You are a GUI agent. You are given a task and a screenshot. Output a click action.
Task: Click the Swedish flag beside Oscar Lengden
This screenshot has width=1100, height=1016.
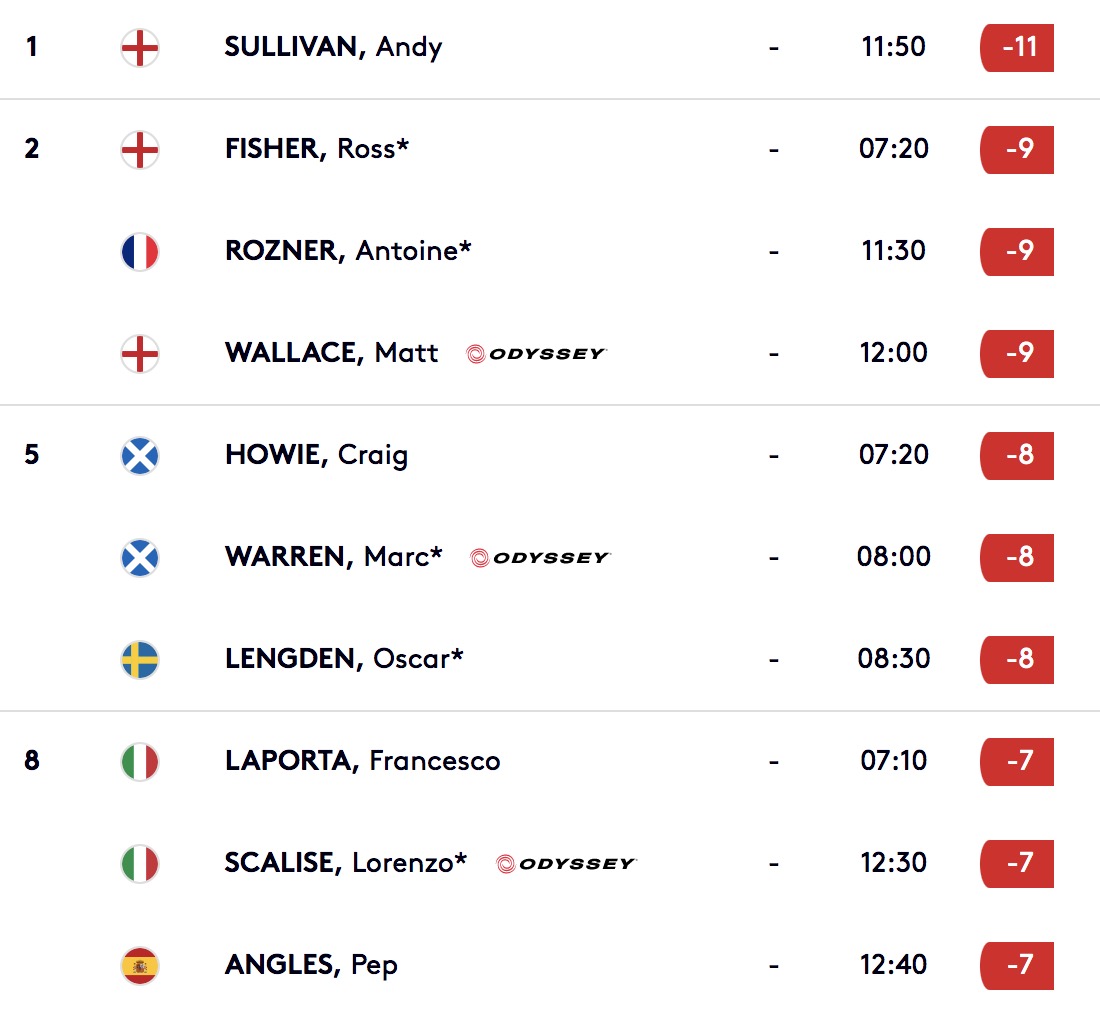pyautogui.click(x=140, y=660)
